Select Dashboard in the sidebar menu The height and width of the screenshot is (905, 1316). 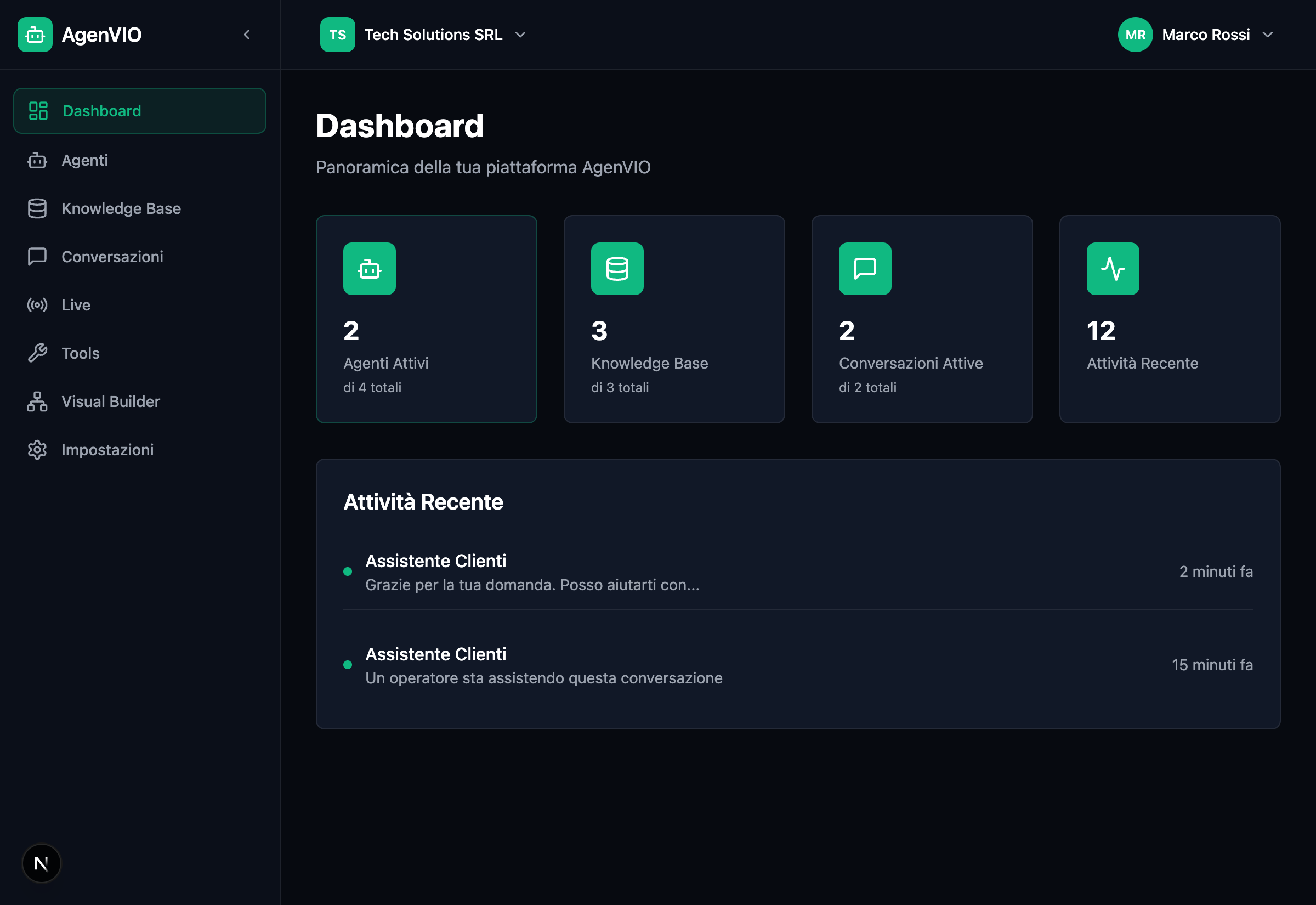pyautogui.click(x=101, y=111)
